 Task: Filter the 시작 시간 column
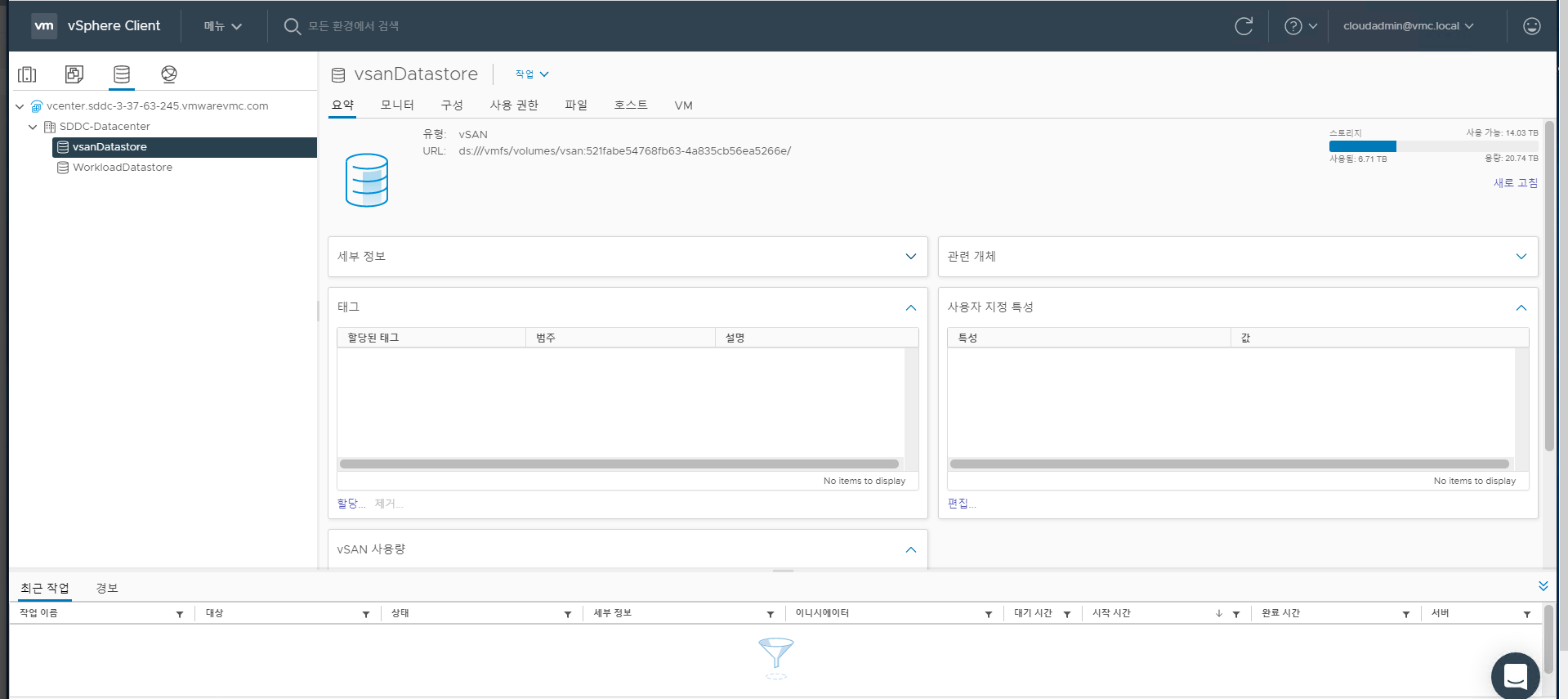click(1236, 614)
